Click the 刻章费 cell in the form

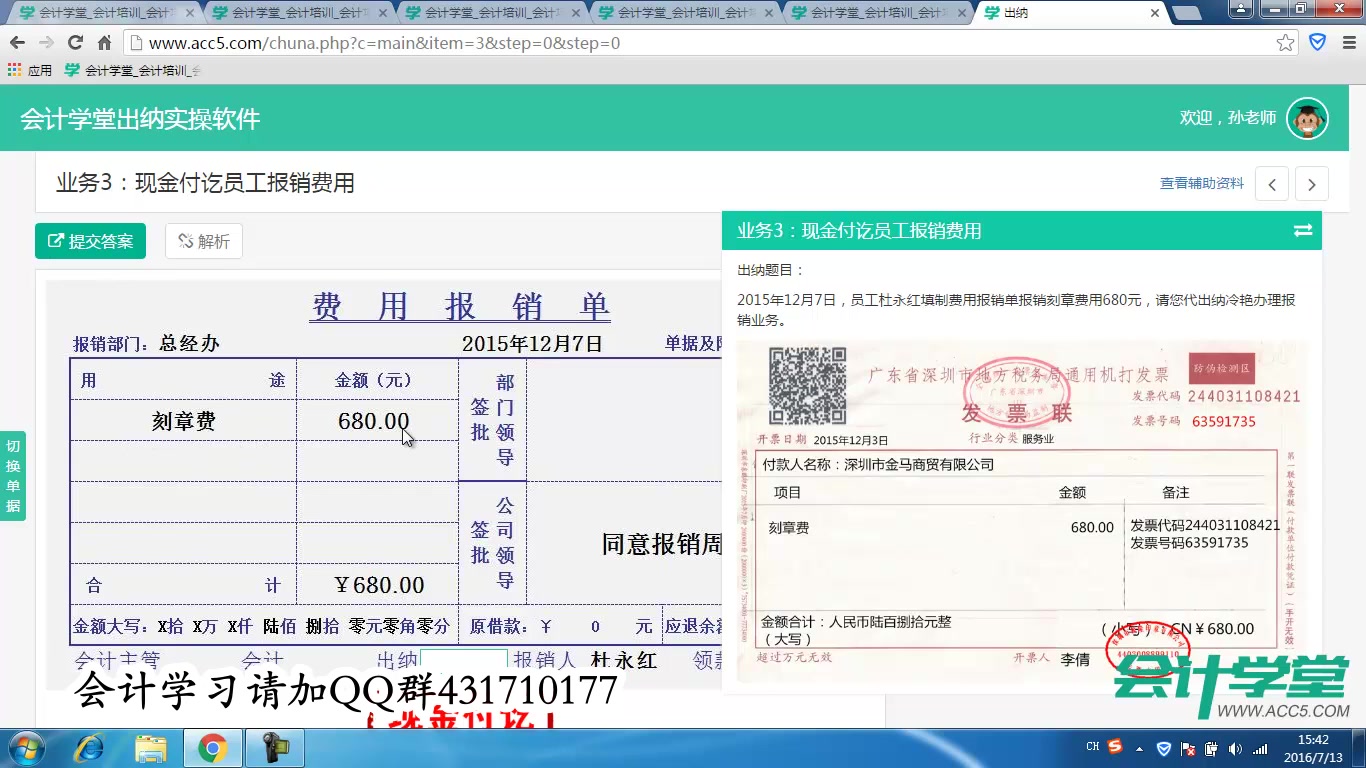pyautogui.click(x=183, y=421)
